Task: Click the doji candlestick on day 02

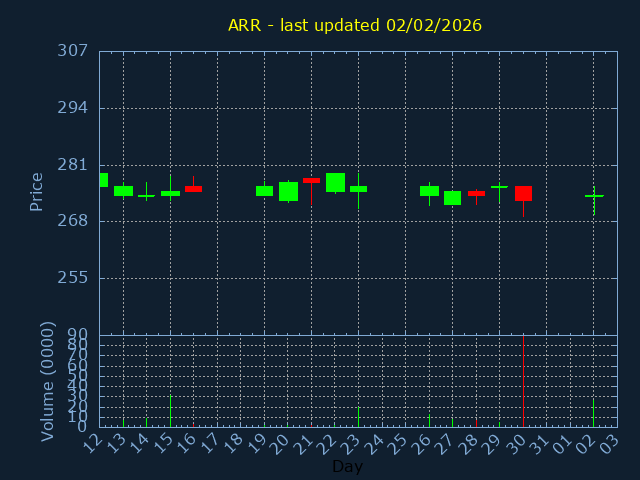Action: 594,196
